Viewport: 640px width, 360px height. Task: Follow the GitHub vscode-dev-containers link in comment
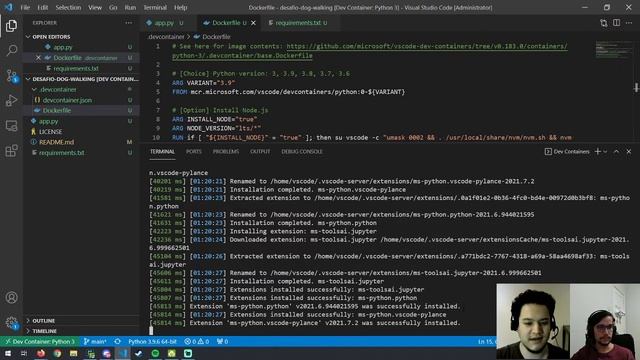point(427,46)
